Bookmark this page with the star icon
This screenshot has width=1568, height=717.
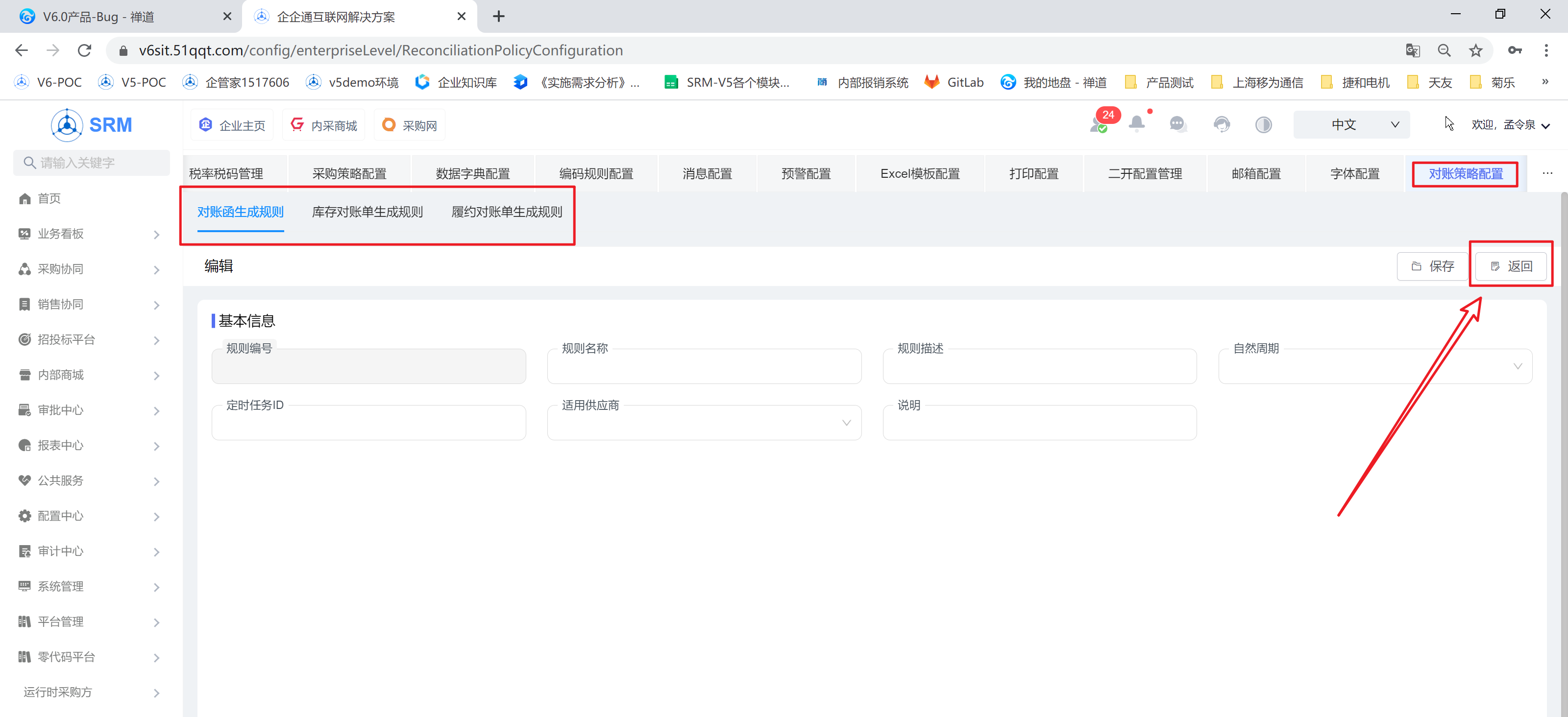click(x=1475, y=50)
